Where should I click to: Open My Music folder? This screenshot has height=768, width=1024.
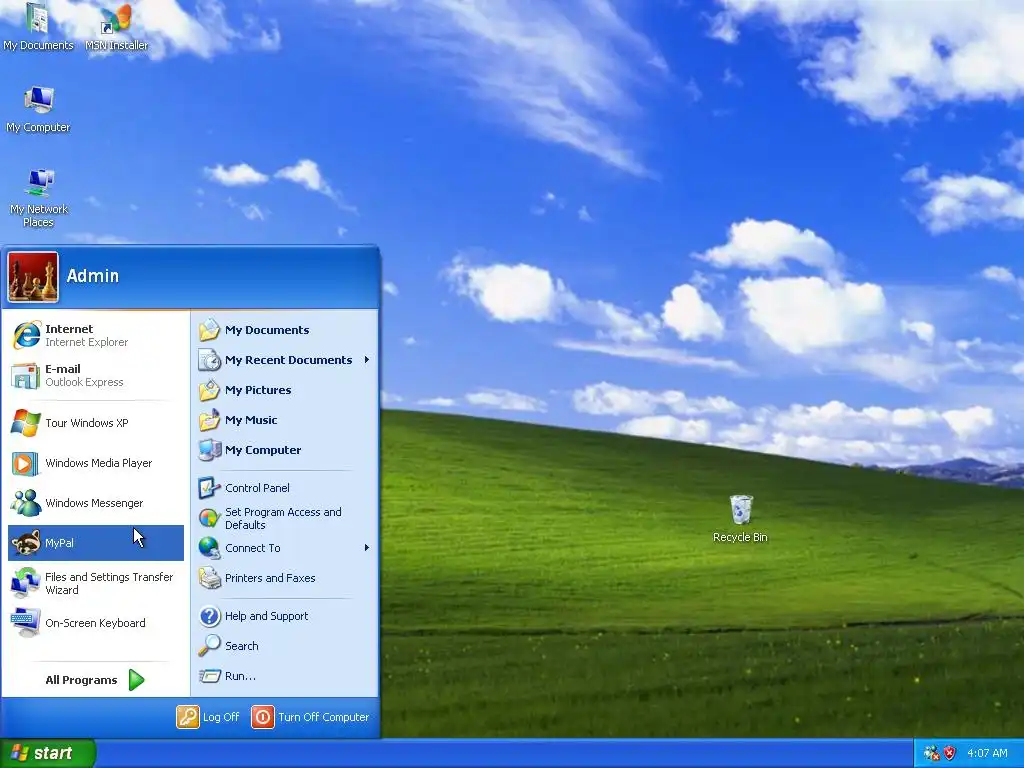click(285, 420)
